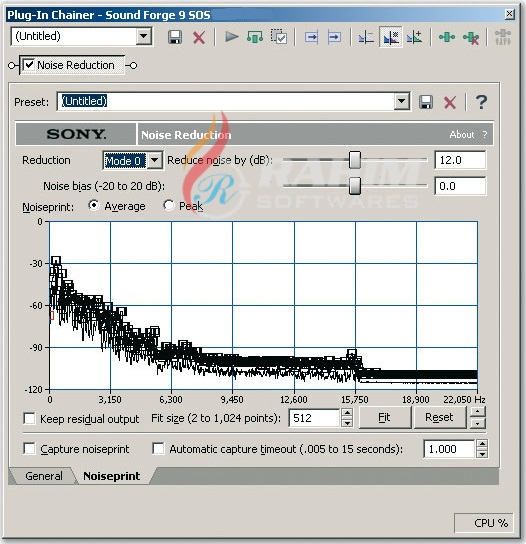This screenshot has width=526, height=544.
Task: Click the green Add Plug-In icon
Action: tap(447, 37)
